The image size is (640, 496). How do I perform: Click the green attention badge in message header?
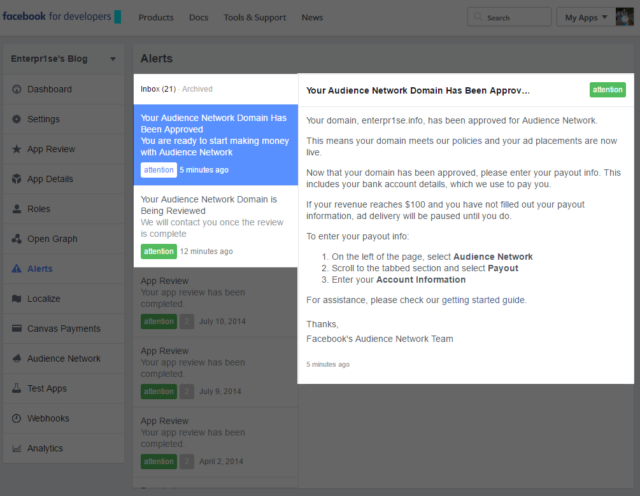tap(607, 90)
